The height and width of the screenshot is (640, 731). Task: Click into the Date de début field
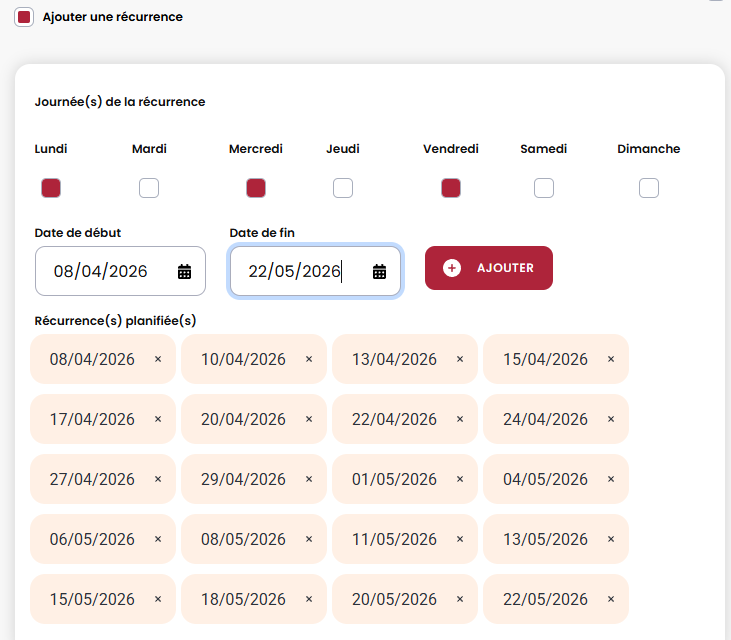pyautogui.click(x=105, y=271)
